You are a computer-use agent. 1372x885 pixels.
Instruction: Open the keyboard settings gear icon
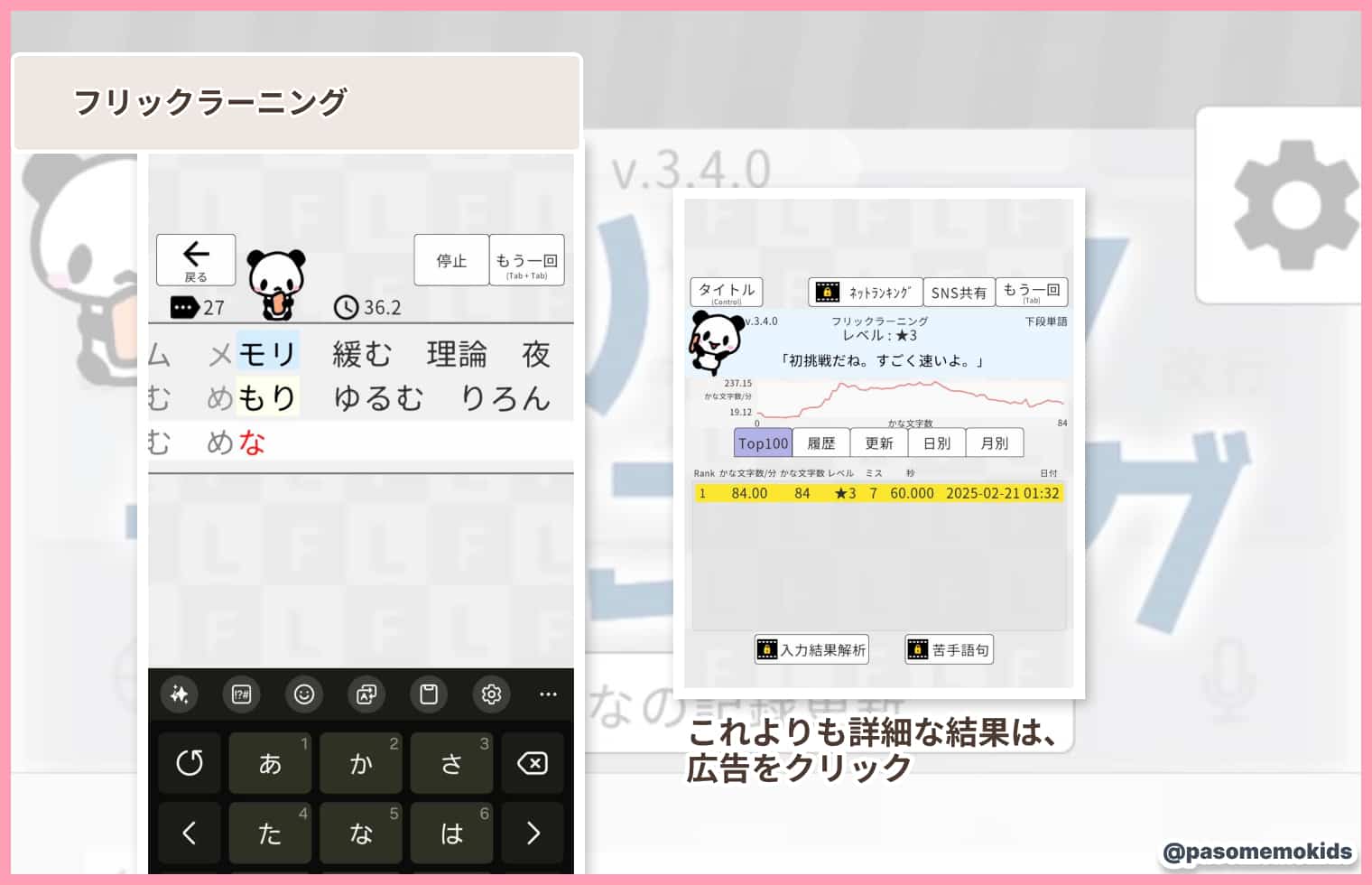491,694
